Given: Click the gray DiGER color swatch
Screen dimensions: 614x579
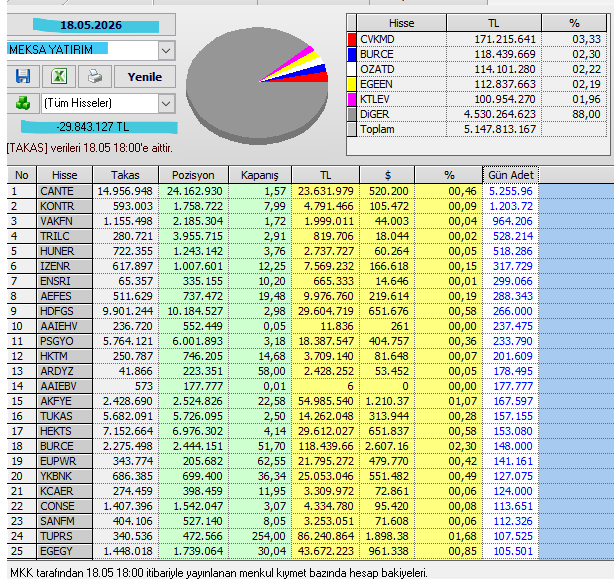Looking at the screenshot, I should pos(352,114).
